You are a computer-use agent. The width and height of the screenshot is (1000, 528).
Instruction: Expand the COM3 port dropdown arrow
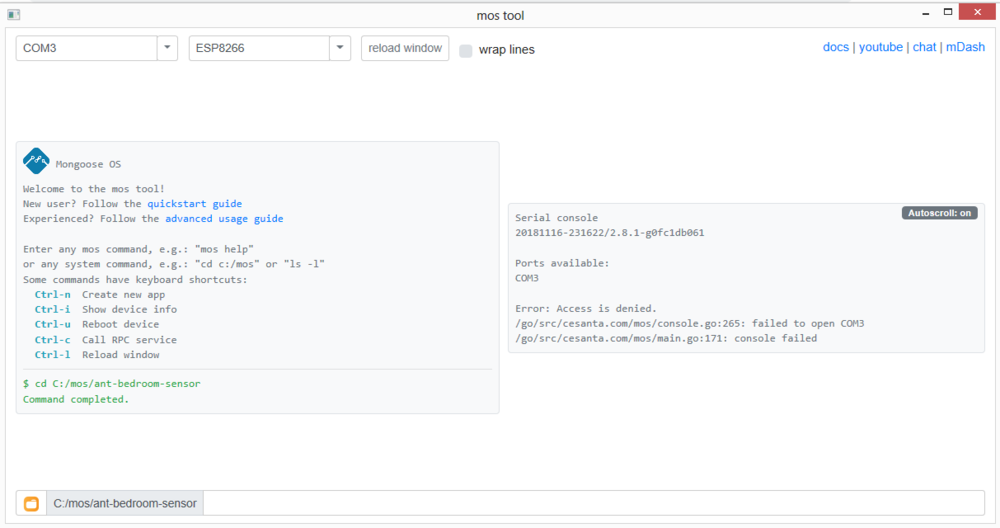167,48
